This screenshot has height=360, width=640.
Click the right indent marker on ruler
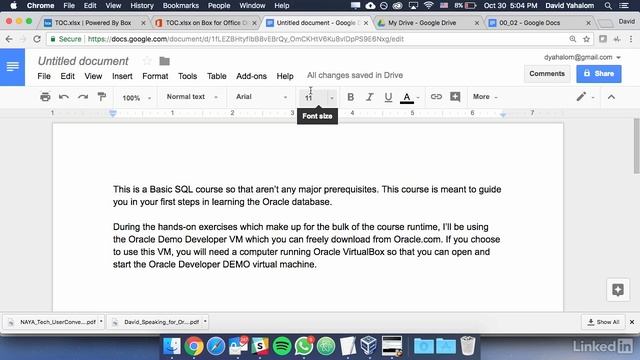click(503, 115)
